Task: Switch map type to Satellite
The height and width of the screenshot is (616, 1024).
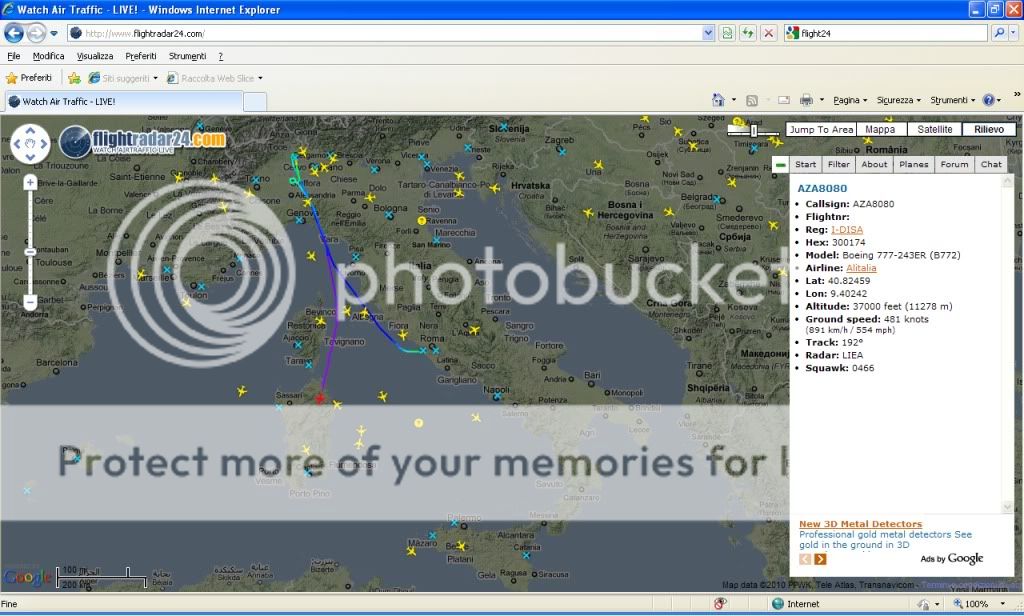Action: click(x=935, y=129)
